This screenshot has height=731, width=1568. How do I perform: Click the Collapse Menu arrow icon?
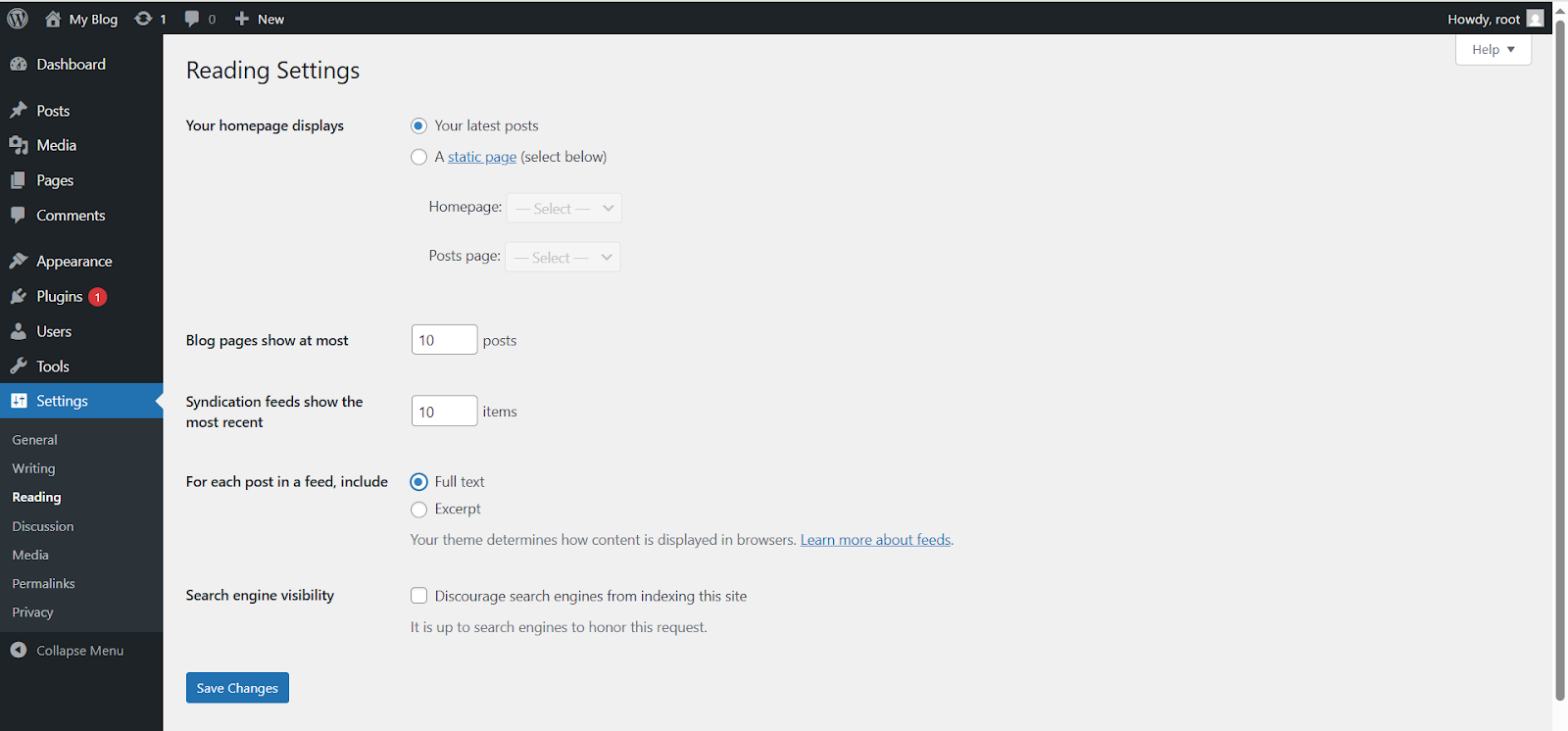[x=19, y=650]
